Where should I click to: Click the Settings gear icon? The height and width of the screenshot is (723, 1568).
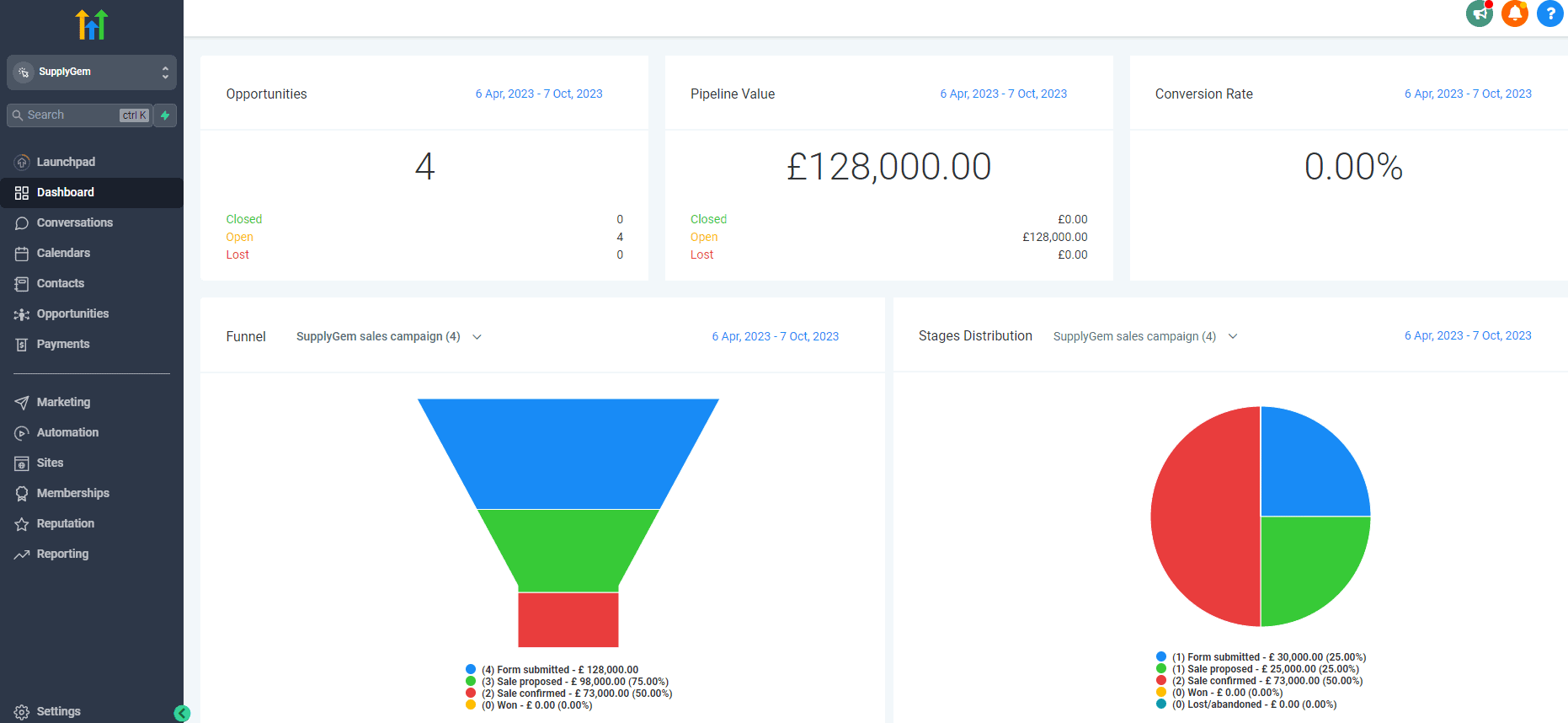(22, 712)
